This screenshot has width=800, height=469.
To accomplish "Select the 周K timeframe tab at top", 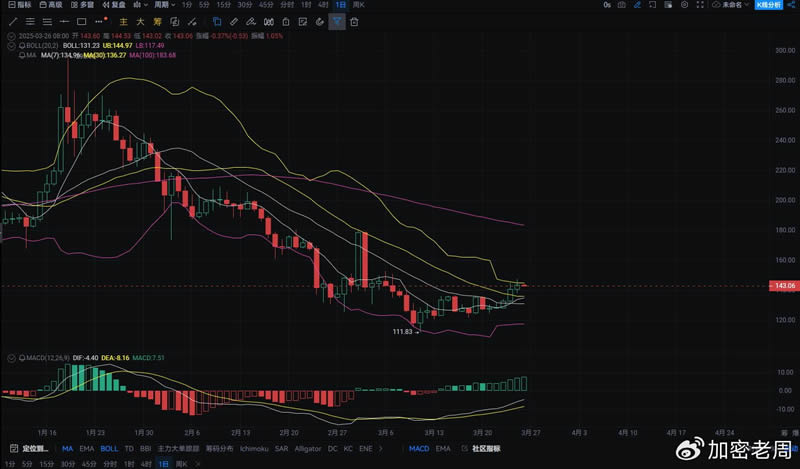I will [359, 5].
